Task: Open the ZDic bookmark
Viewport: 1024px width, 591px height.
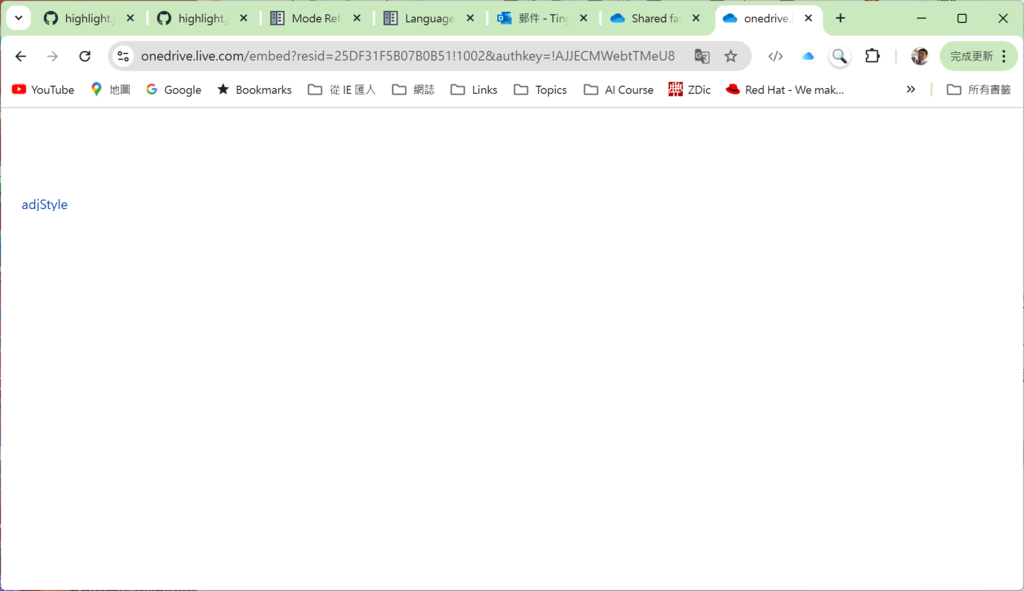Action: pos(690,89)
